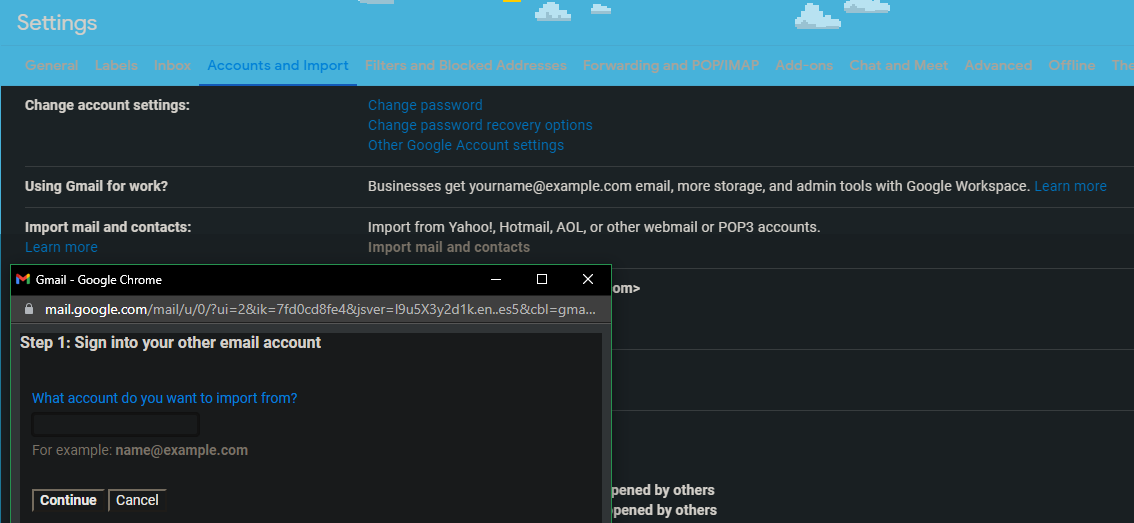
Task: Click the 'Import mail and contacts:' label
Action: 108,227
